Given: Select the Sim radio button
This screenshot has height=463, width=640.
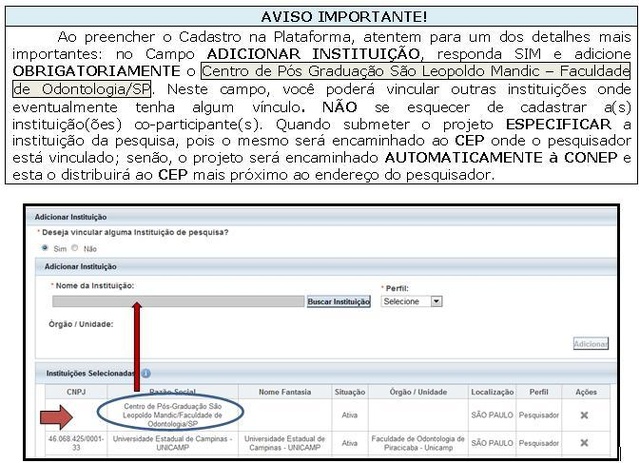Looking at the screenshot, I should 44,247.
